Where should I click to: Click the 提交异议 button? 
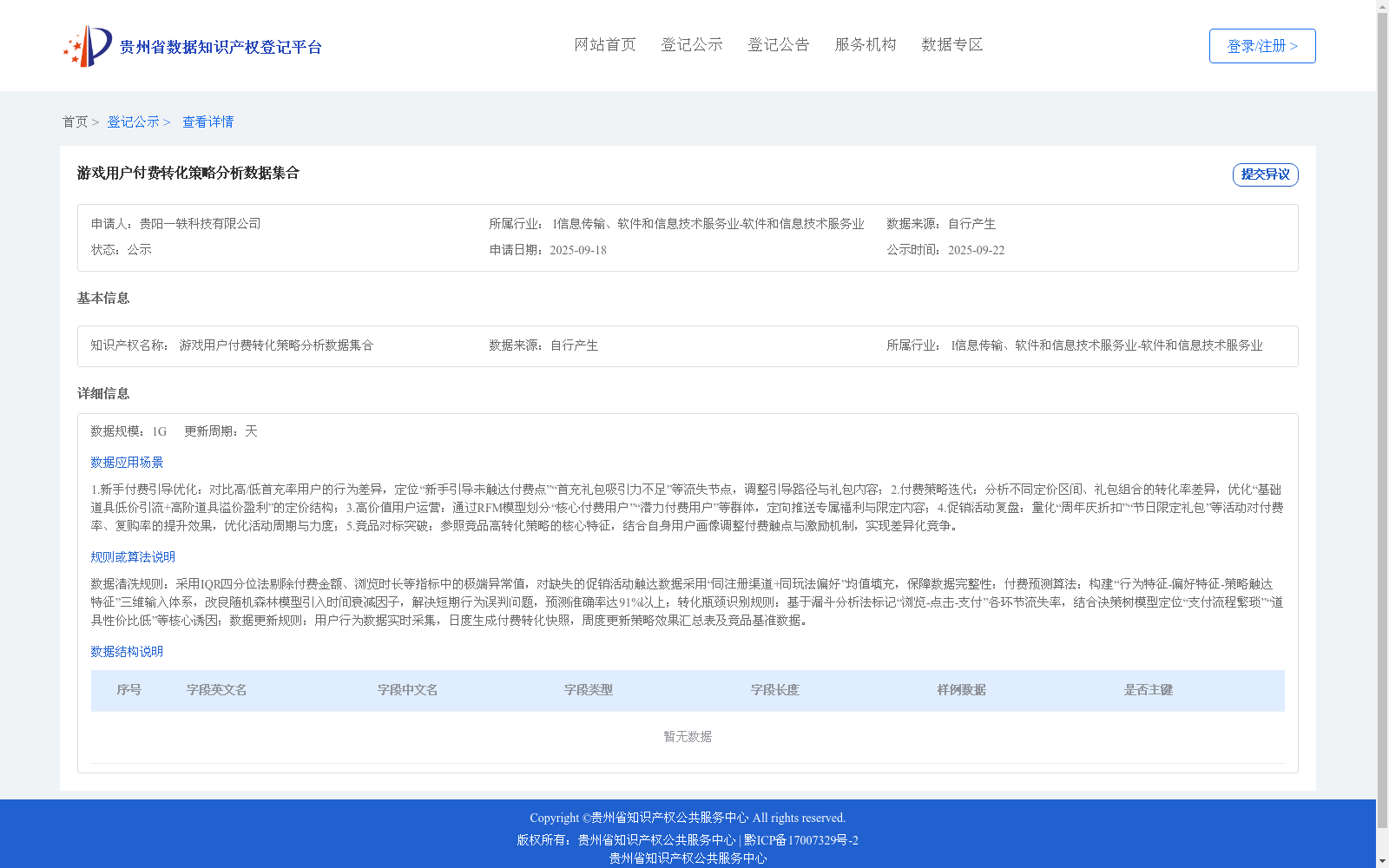[1266, 174]
